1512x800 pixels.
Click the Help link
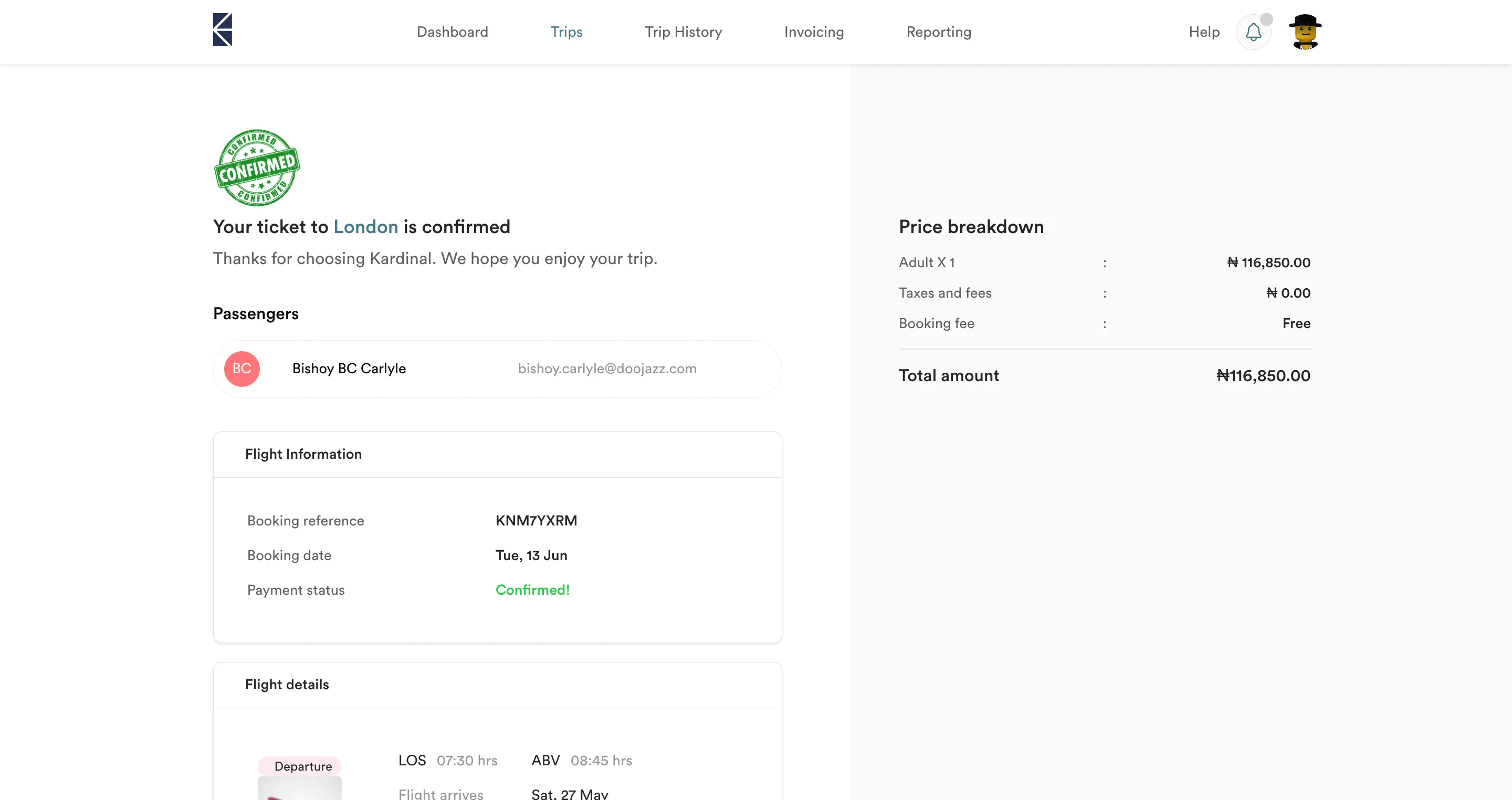tap(1204, 31)
